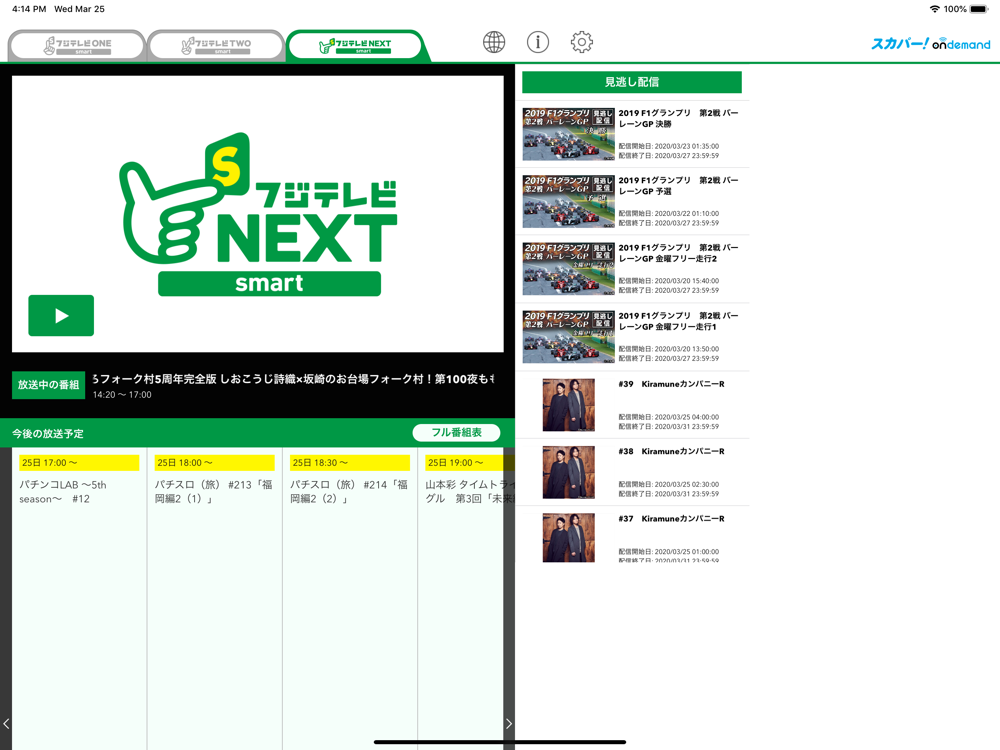The width and height of the screenshot is (1000, 750).
Task: Click the 14:20 ~ 17:00 broadcast time
Action: tap(122, 395)
